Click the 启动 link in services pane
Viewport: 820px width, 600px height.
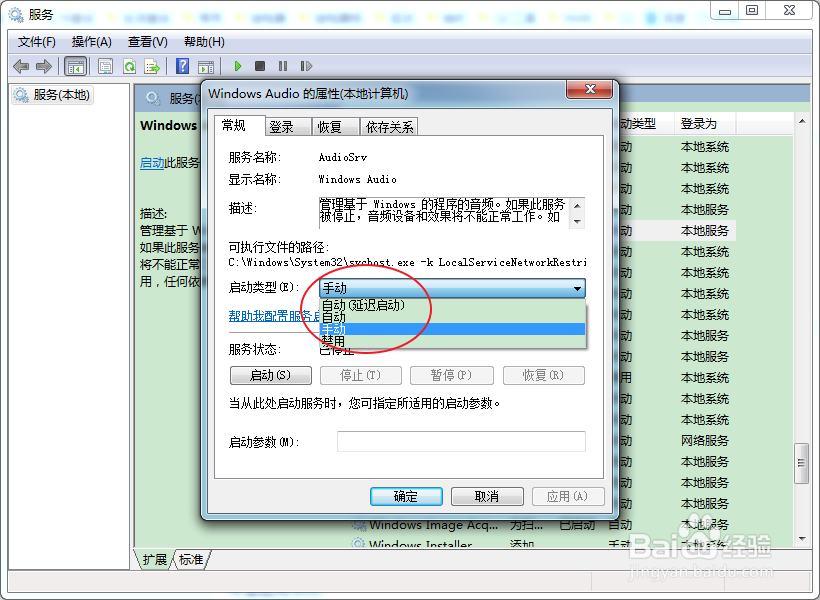coord(152,163)
